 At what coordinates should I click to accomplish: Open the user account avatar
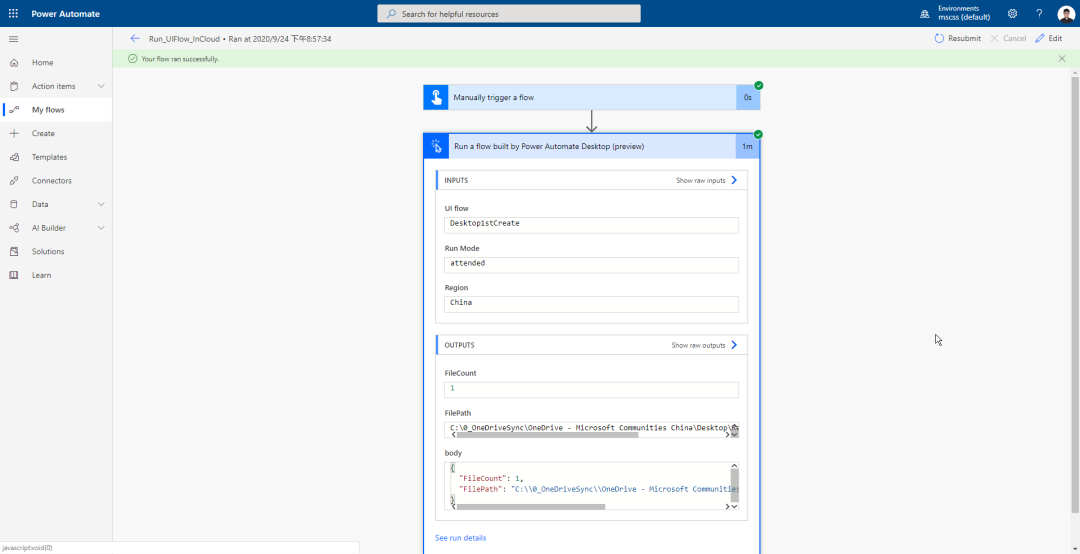[1066, 13]
